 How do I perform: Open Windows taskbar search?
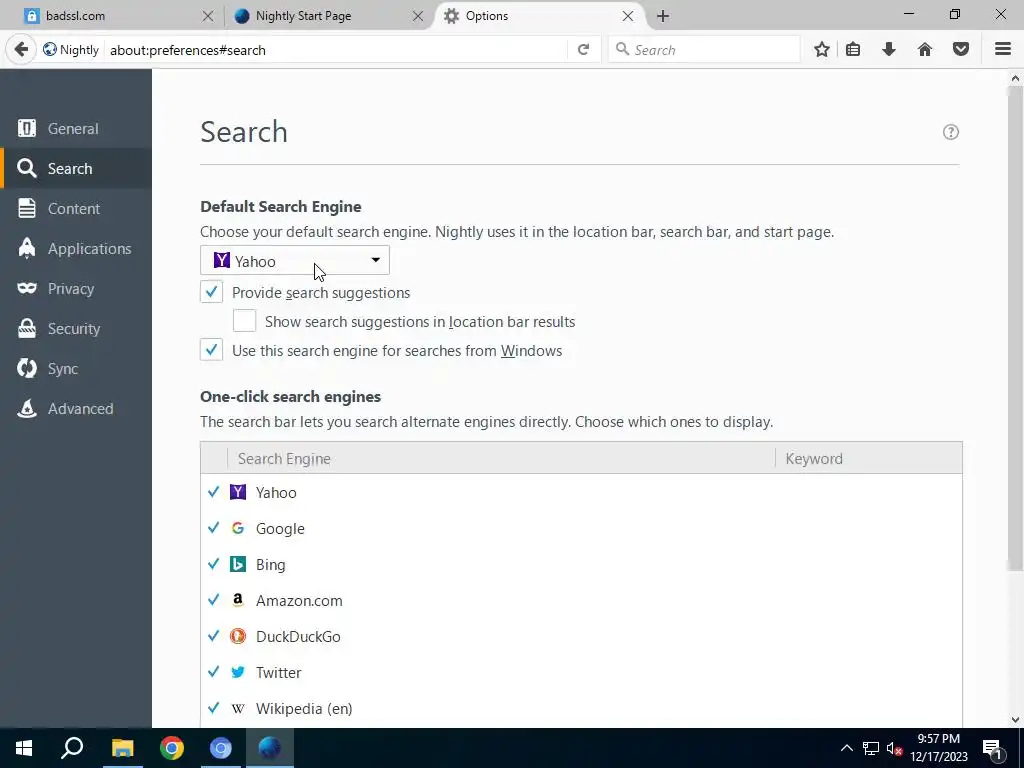[72, 748]
